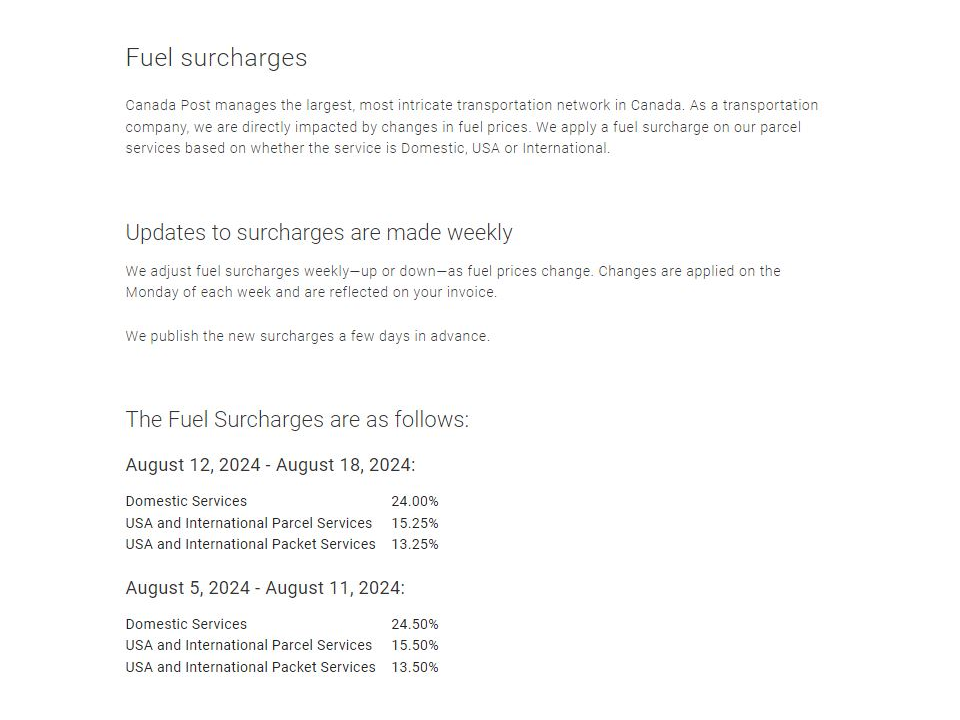The width and height of the screenshot is (960, 720).
Task: Click "The Fuel Surcharges are as follows:" heading
Action: point(297,420)
